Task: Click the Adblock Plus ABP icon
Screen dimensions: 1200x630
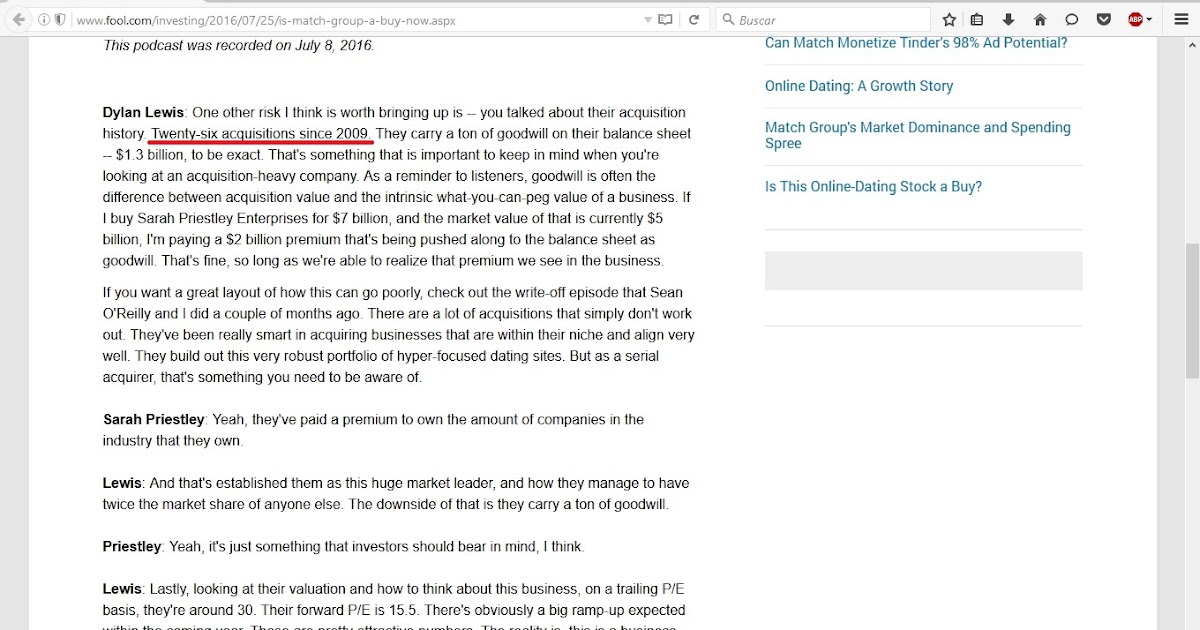Action: tap(1135, 19)
